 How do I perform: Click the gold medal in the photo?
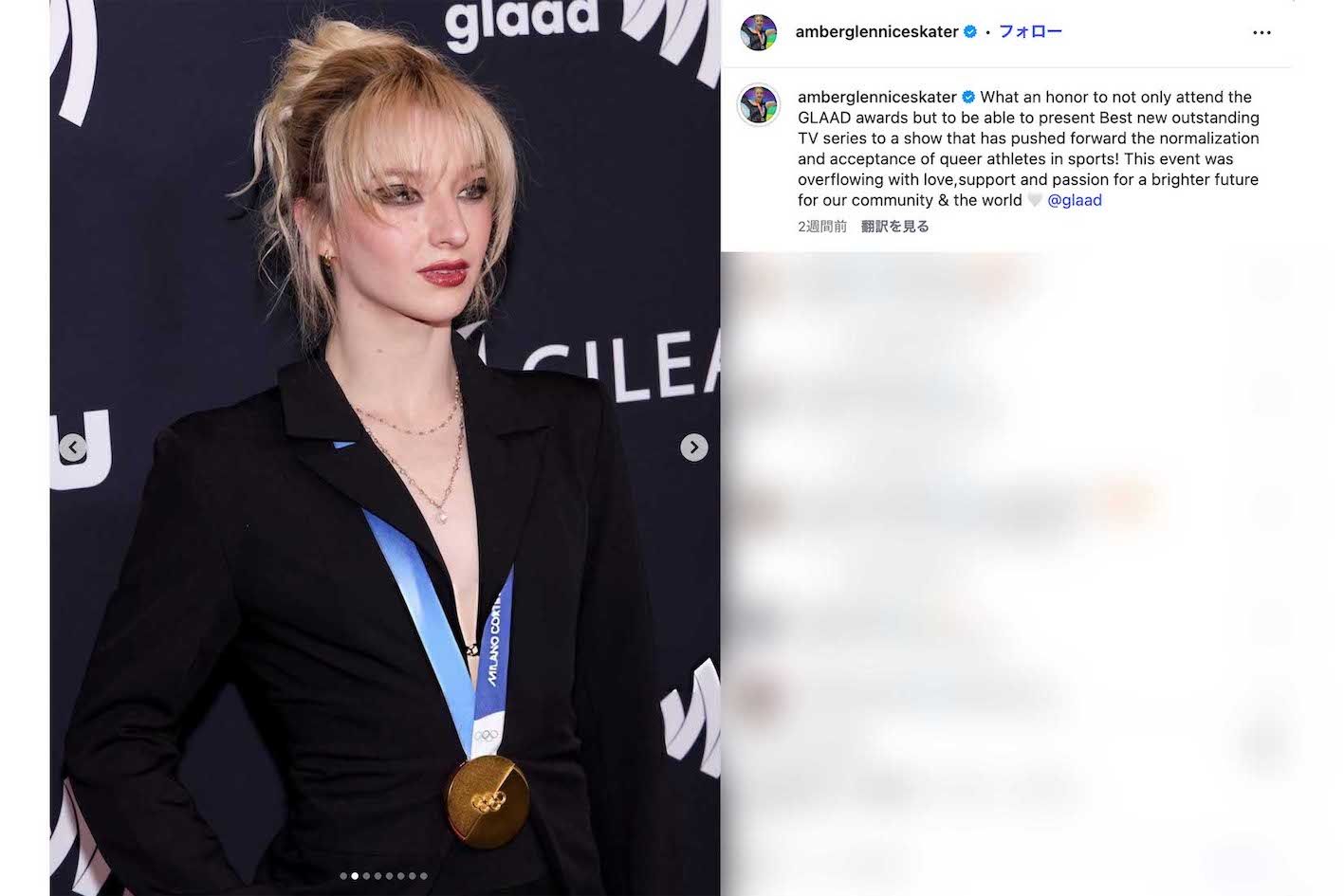coord(488,802)
